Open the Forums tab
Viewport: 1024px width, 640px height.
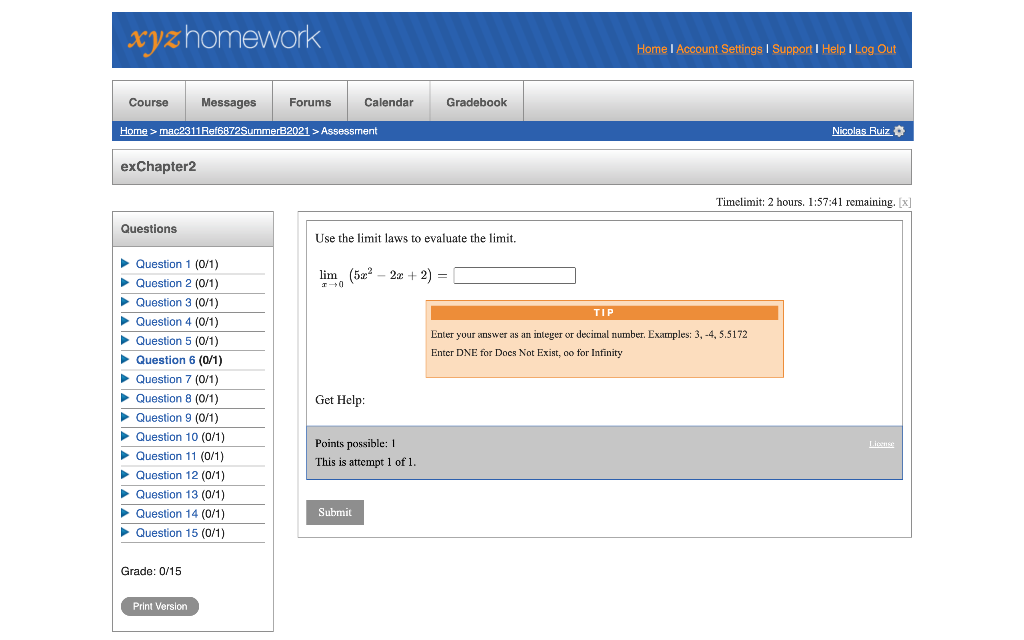(310, 101)
